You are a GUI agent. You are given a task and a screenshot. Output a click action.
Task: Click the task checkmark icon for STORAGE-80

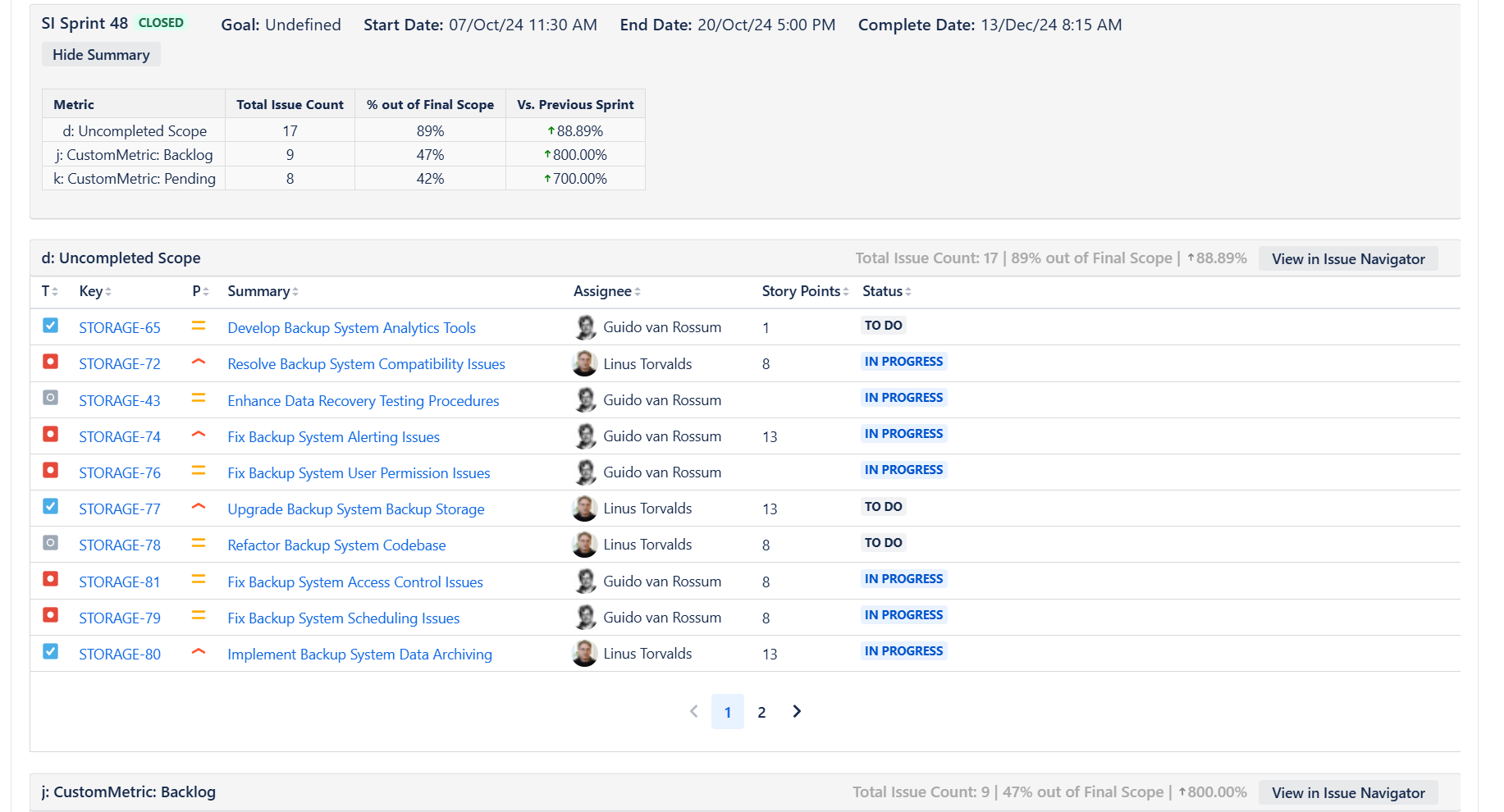tap(50, 652)
